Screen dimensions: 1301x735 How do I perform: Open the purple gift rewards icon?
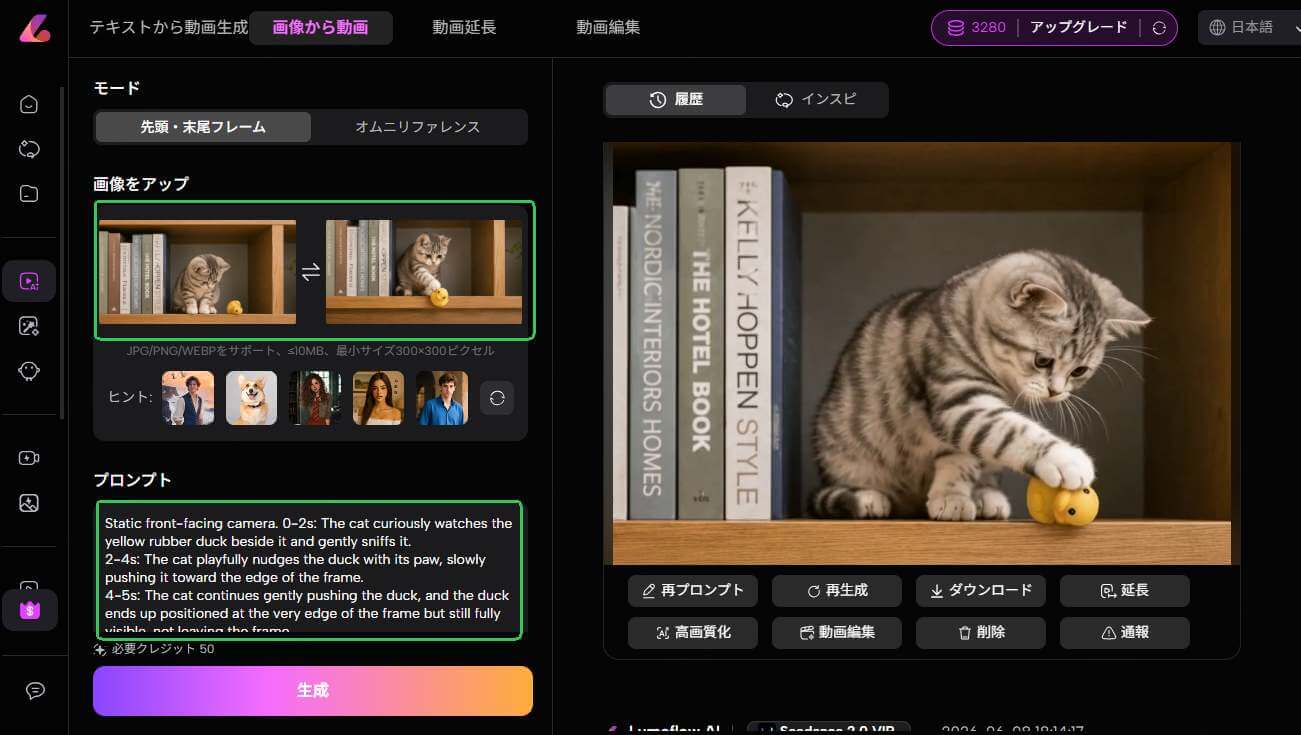[x=29, y=610]
